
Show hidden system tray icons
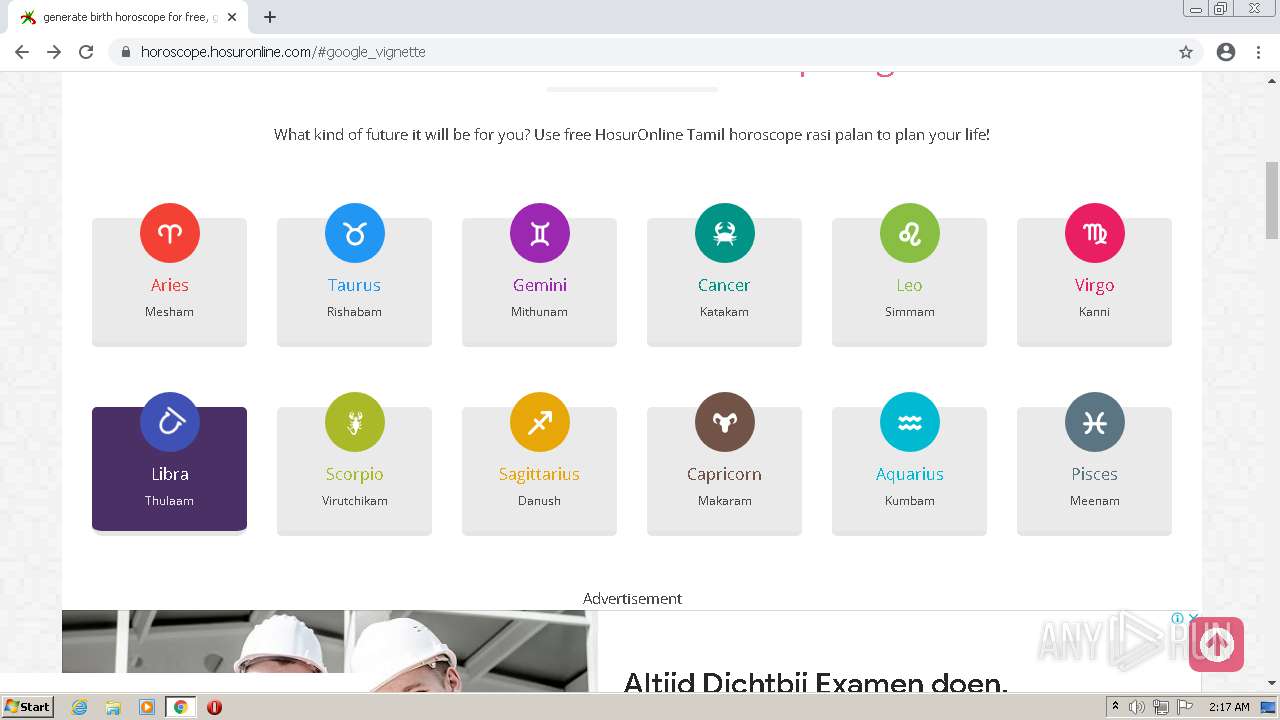pyautogui.click(x=1115, y=707)
